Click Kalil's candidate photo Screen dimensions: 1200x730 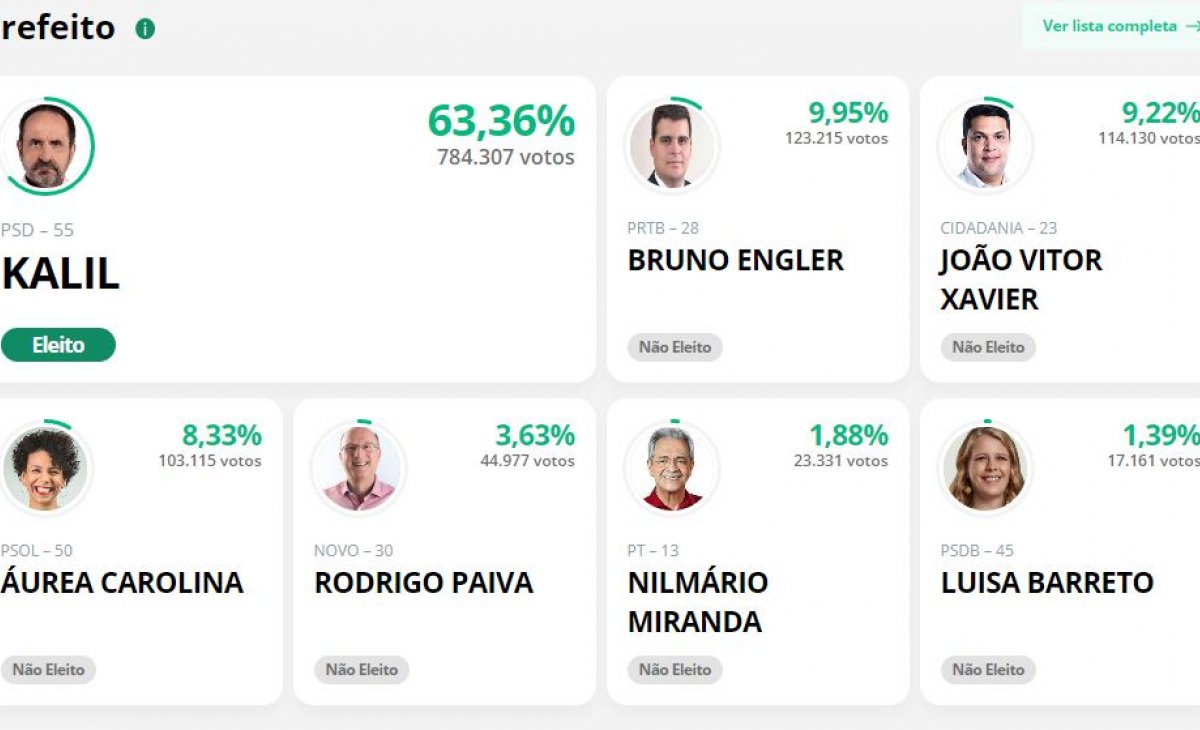[x=46, y=146]
